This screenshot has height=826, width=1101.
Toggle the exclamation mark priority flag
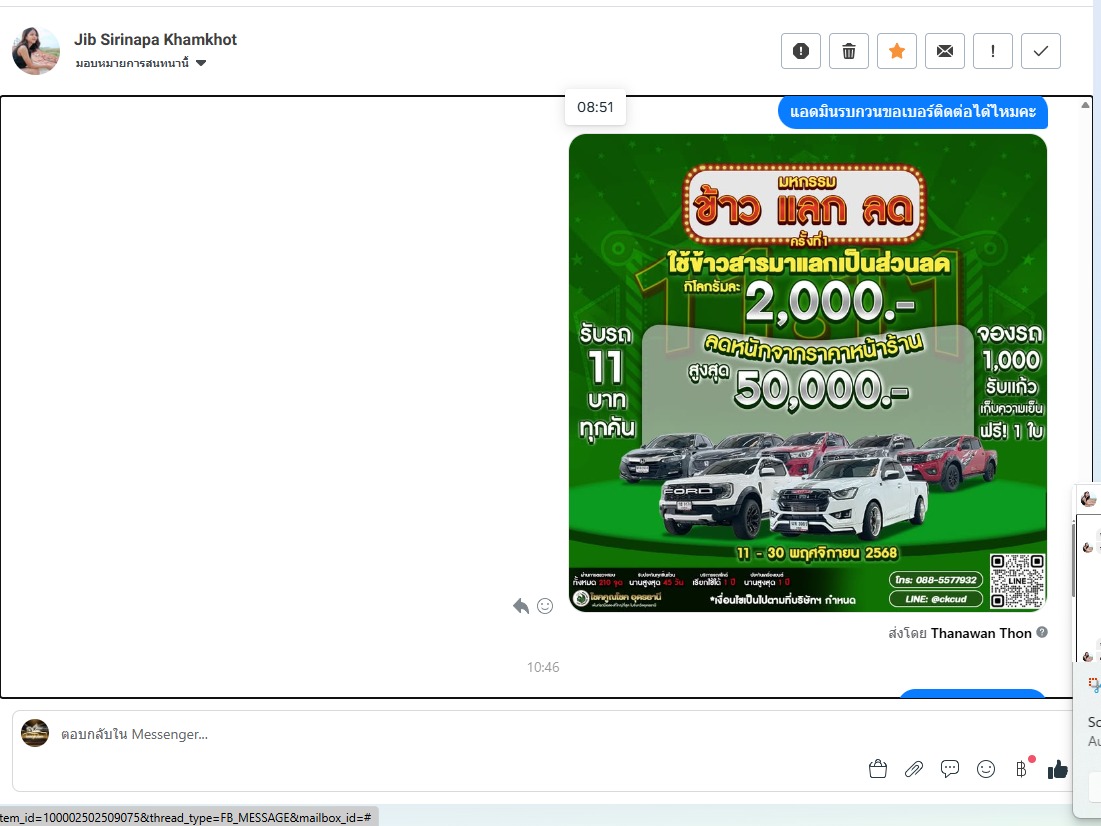tap(992, 51)
